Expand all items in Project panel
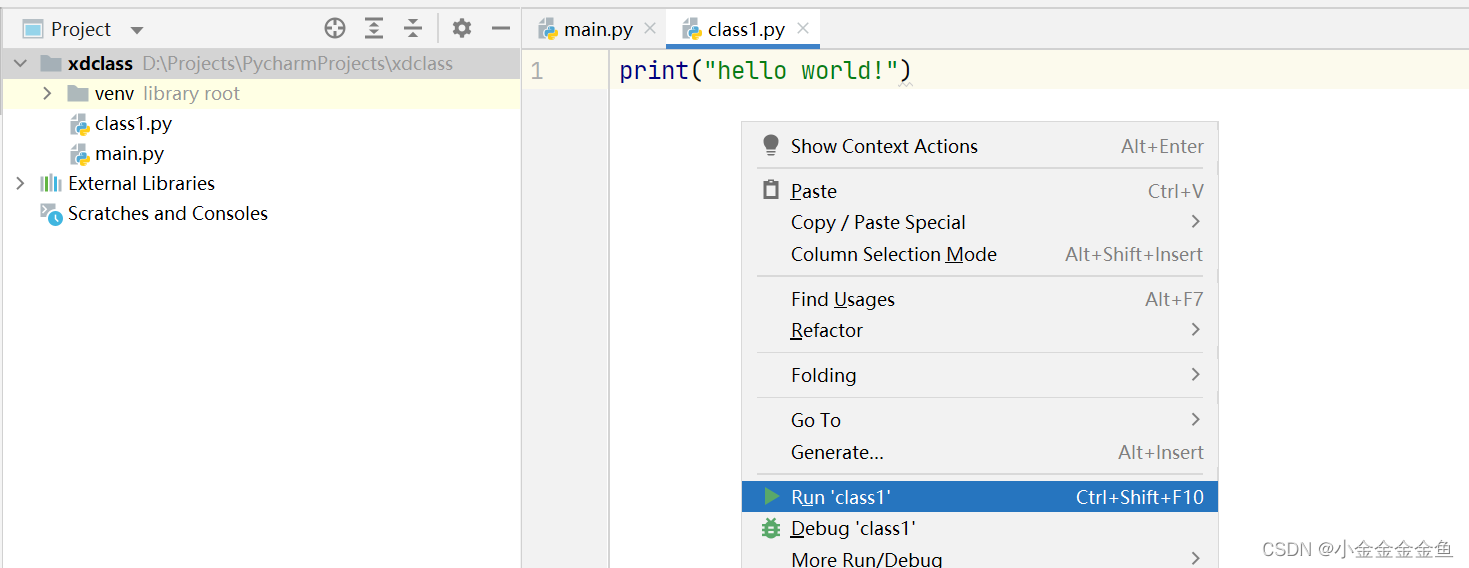 (x=374, y=29)
